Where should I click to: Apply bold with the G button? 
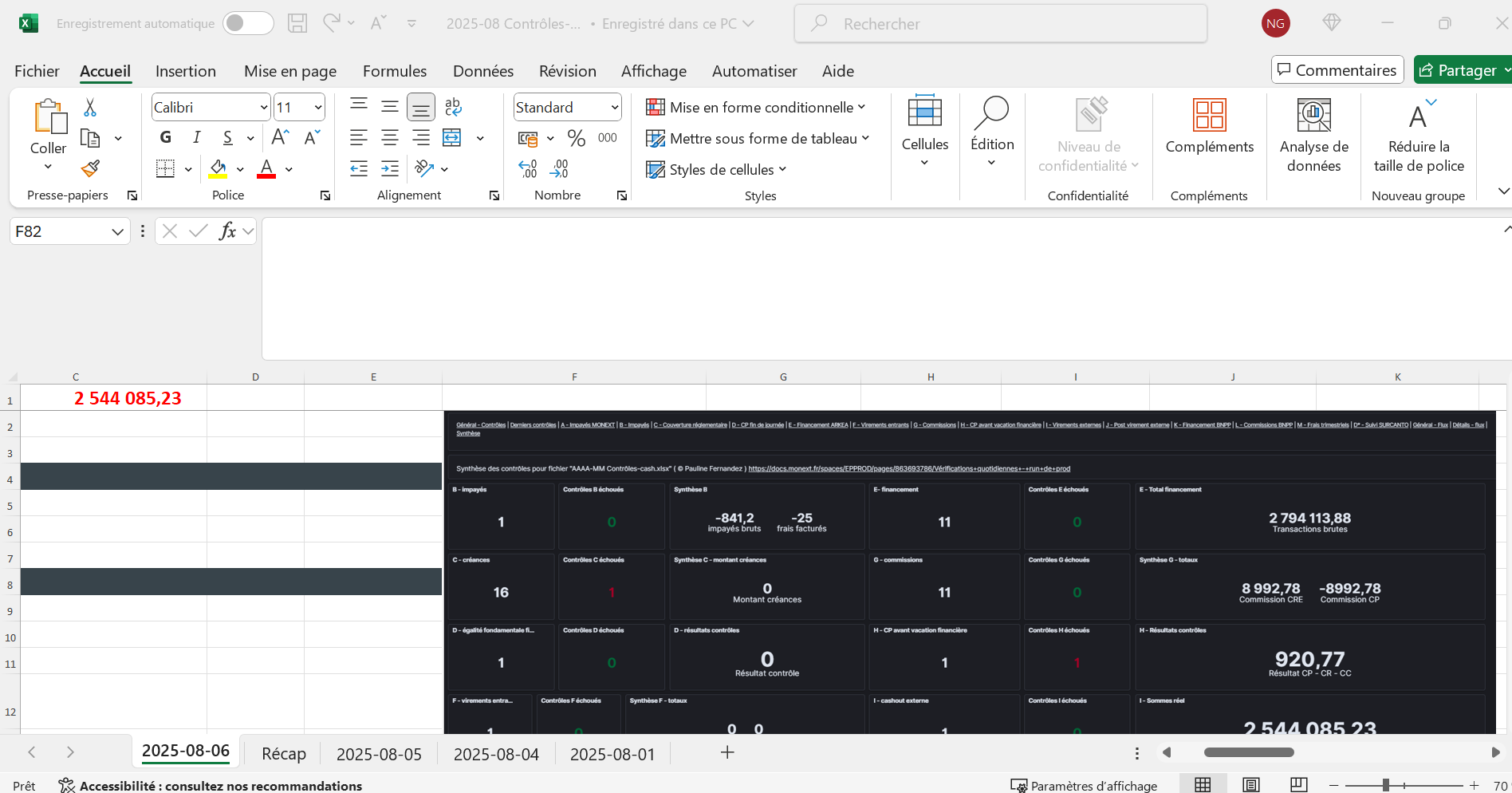pos(165,137)
